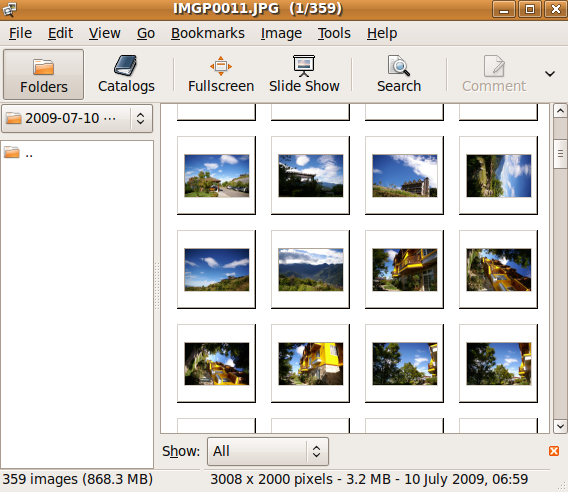Select the last thumbnail in the bottom row
The height and width of the screenshot is (492, 568).
[x=498, y=364]
